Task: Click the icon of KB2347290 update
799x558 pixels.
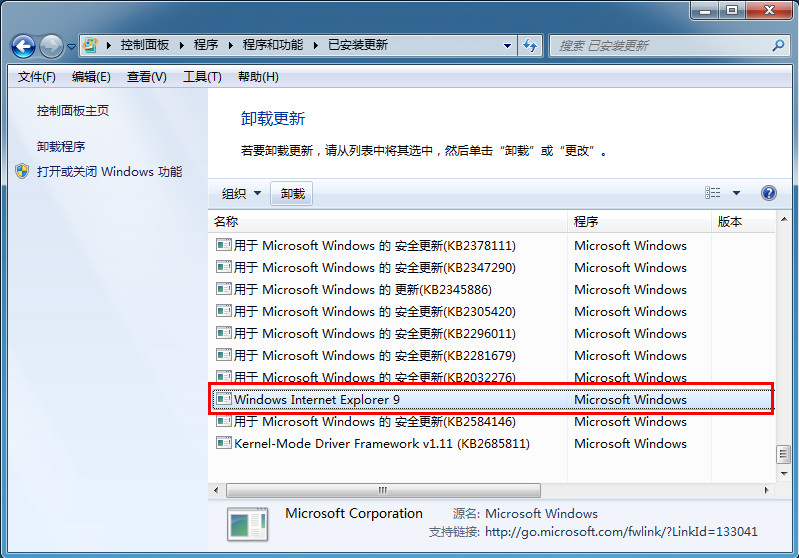Action: point(223,267)
